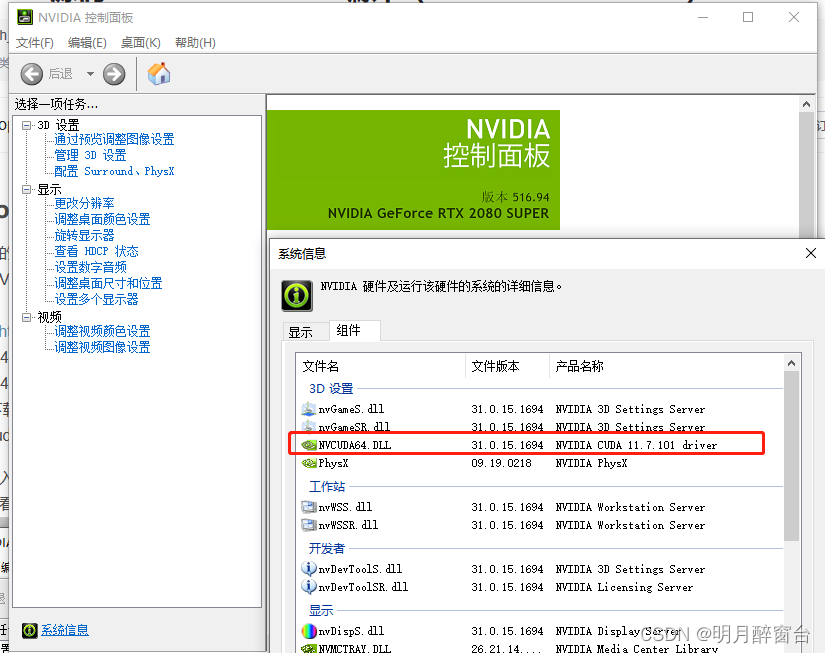
Task: Click the nvWSS.dll file icon
Action: 308,507
